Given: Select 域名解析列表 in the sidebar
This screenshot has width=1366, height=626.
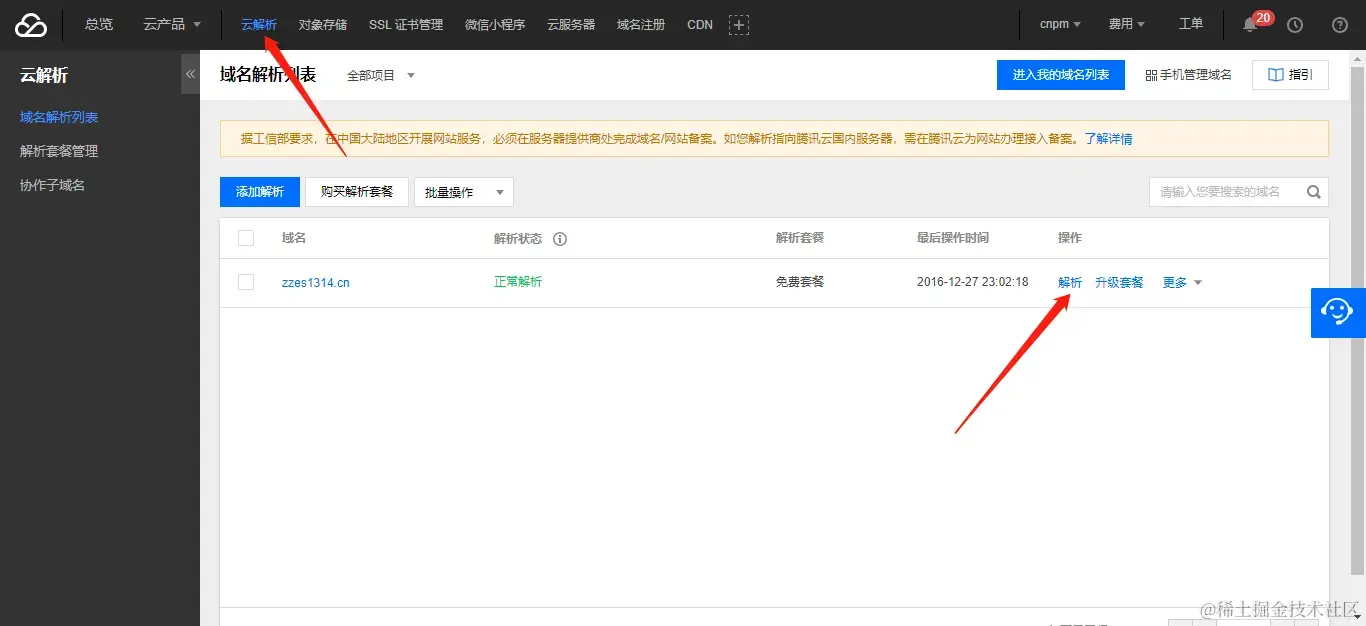Looking at the screenshot, I should [x=59, y=117].
